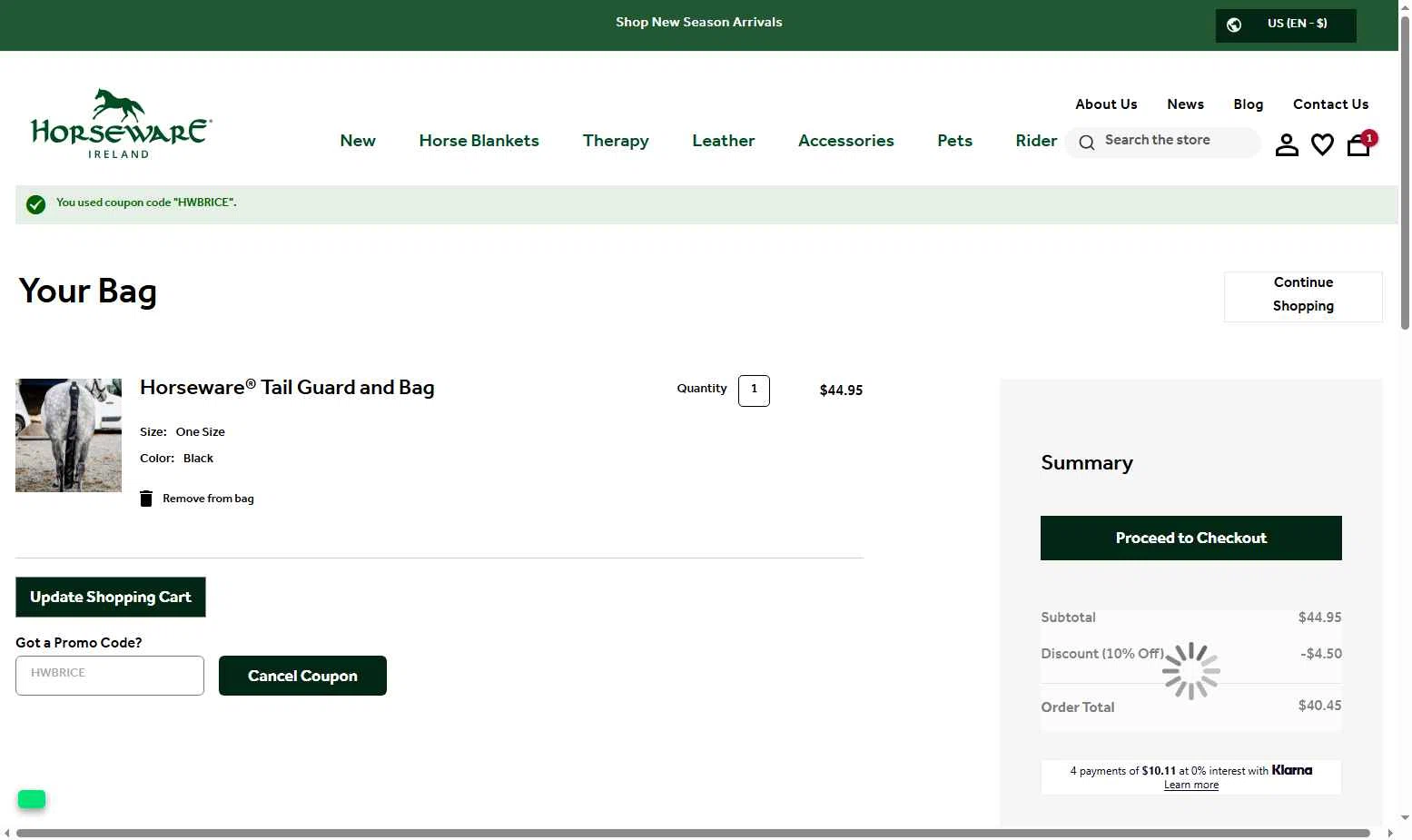
Task: Go to About Us page
Action: click(x=1106, y=104)
